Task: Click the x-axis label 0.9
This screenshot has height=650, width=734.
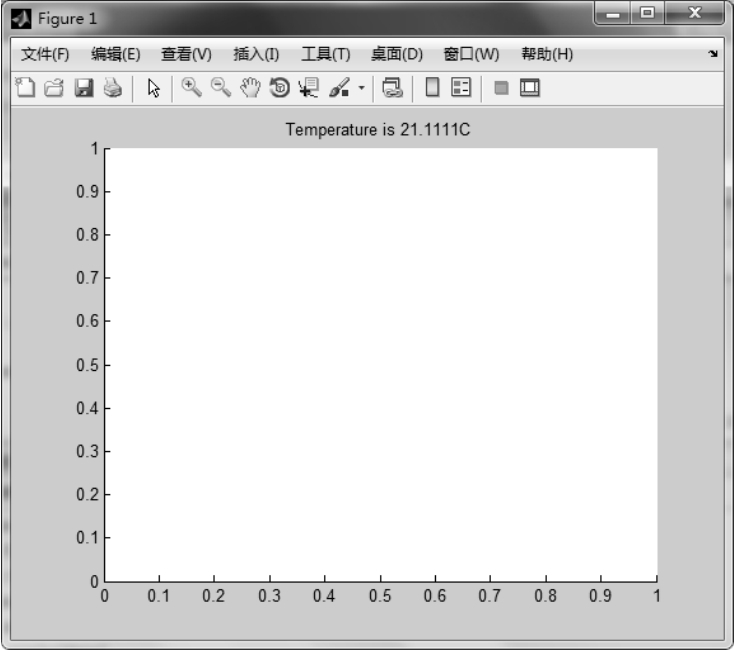Action: pos(601,596)
